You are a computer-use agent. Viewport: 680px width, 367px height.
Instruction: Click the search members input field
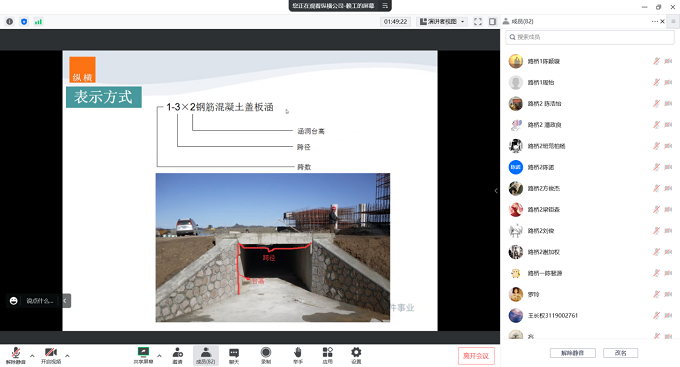point(590,37)
